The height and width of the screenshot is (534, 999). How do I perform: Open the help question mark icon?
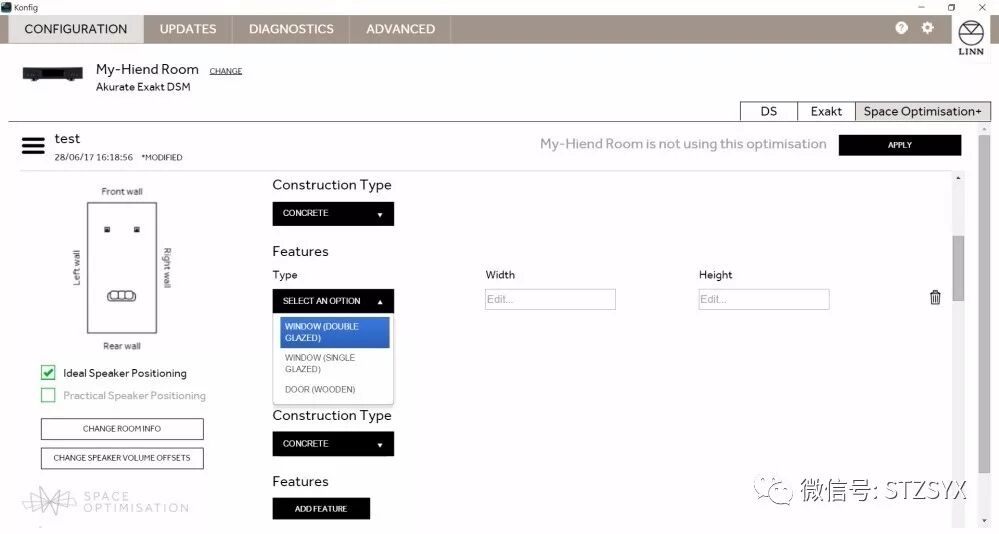pos(901,28)
